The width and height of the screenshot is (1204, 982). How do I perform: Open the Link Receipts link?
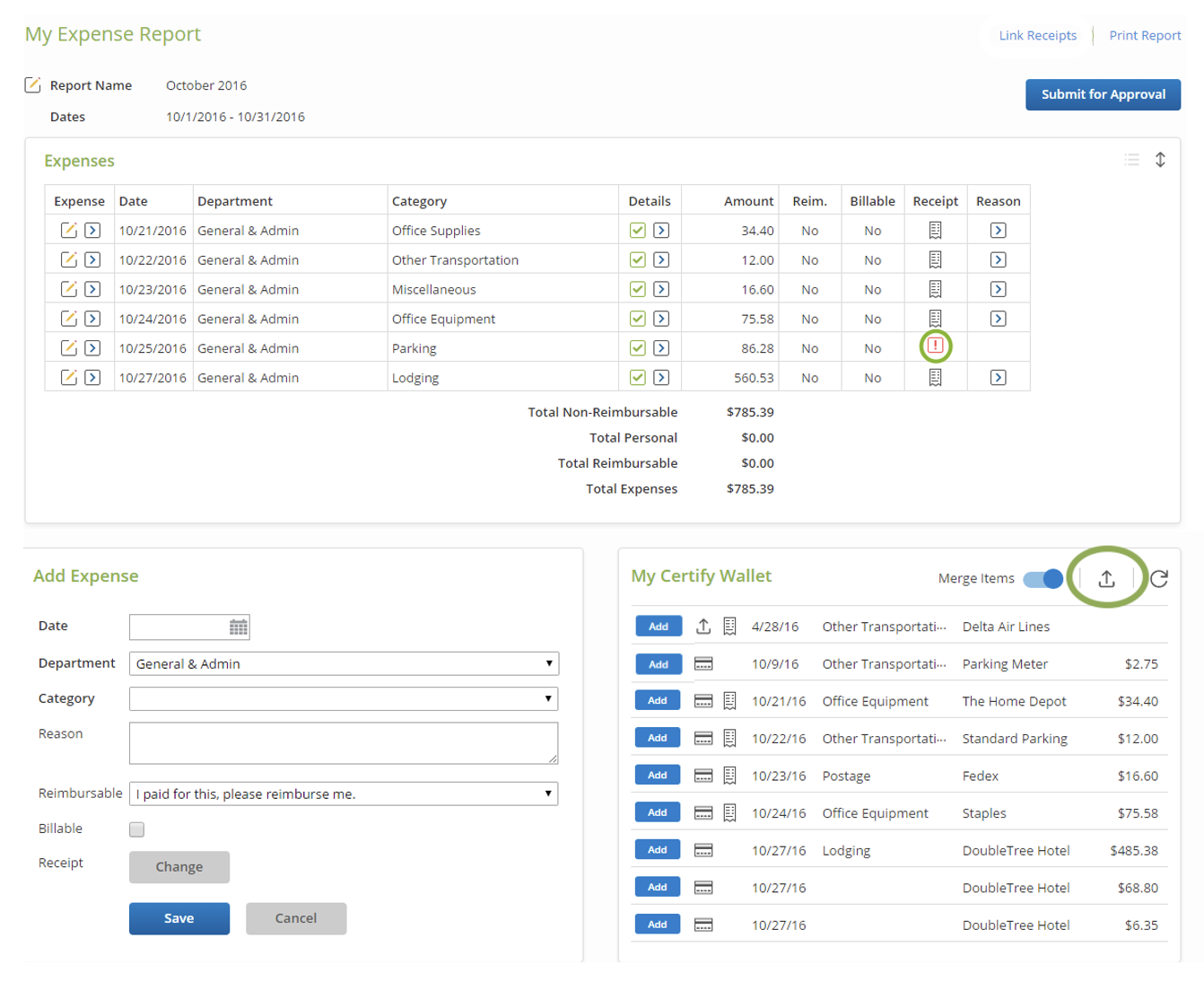[1037, 36]
